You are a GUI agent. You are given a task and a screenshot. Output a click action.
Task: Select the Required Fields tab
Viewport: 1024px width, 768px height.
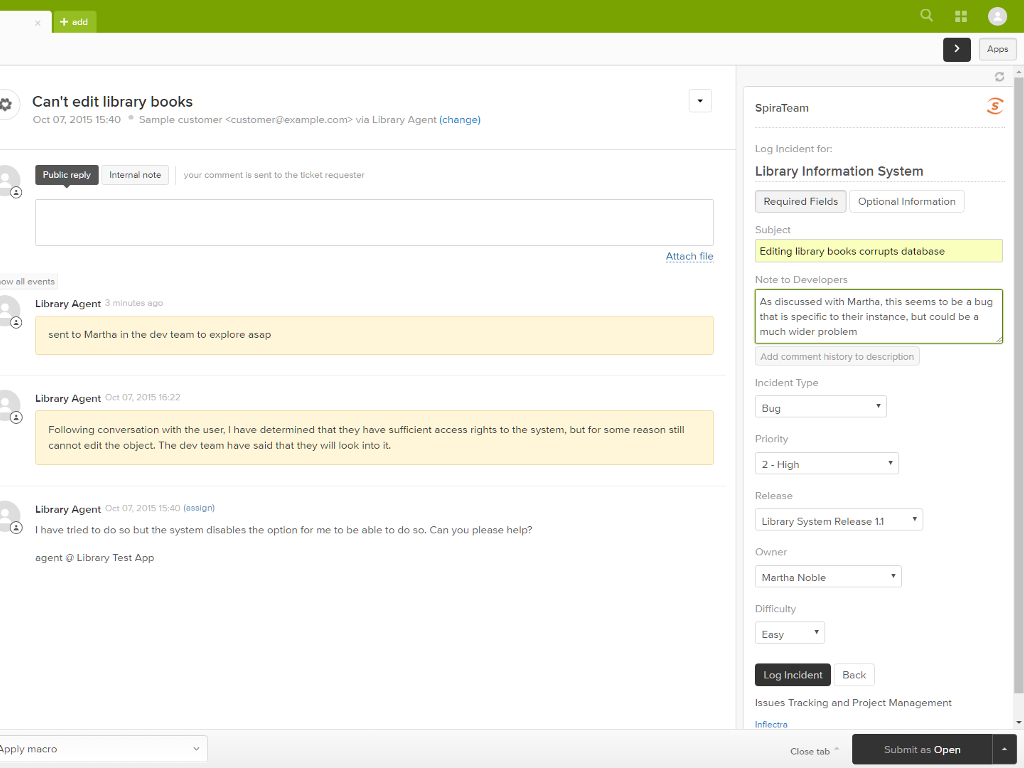(800, 202)
